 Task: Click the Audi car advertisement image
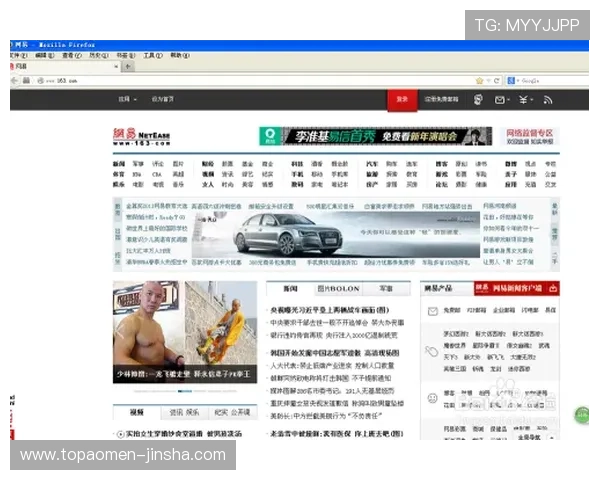point(336,235)
